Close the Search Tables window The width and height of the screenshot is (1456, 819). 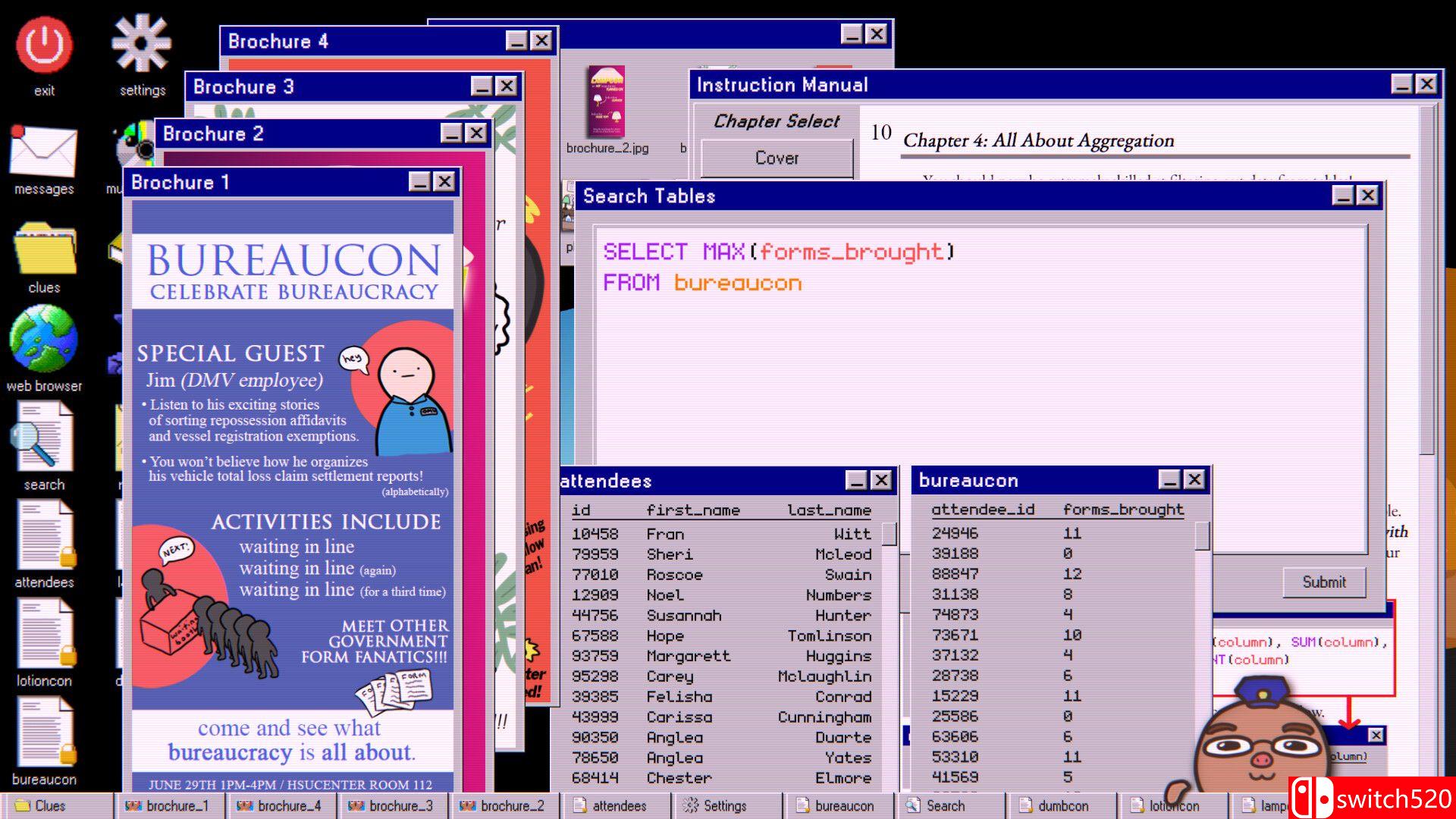pyautogui.click(x=1367, y=196)
